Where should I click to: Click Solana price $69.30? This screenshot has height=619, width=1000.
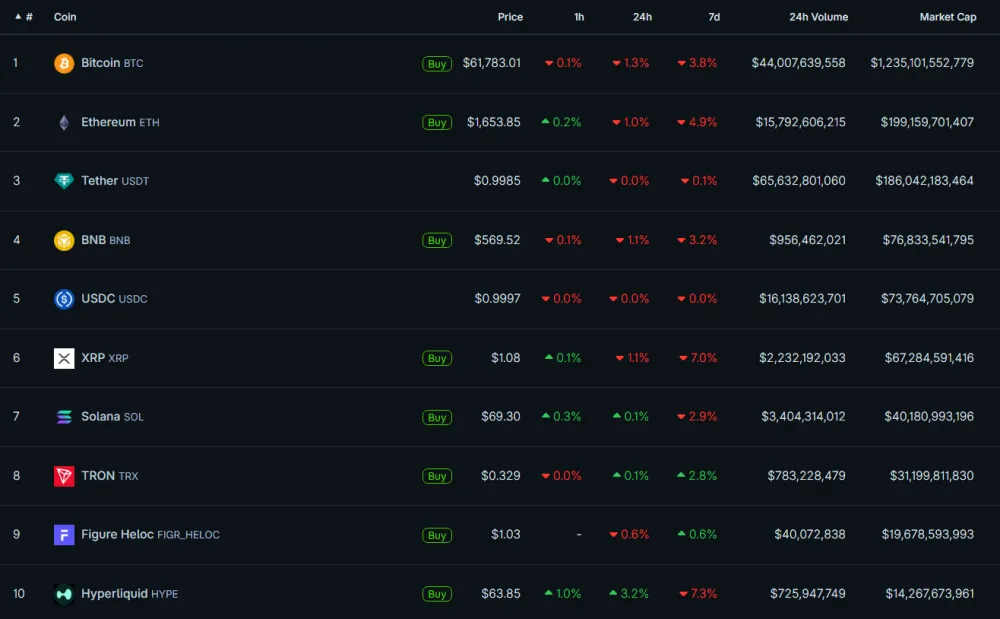point(501,417)
